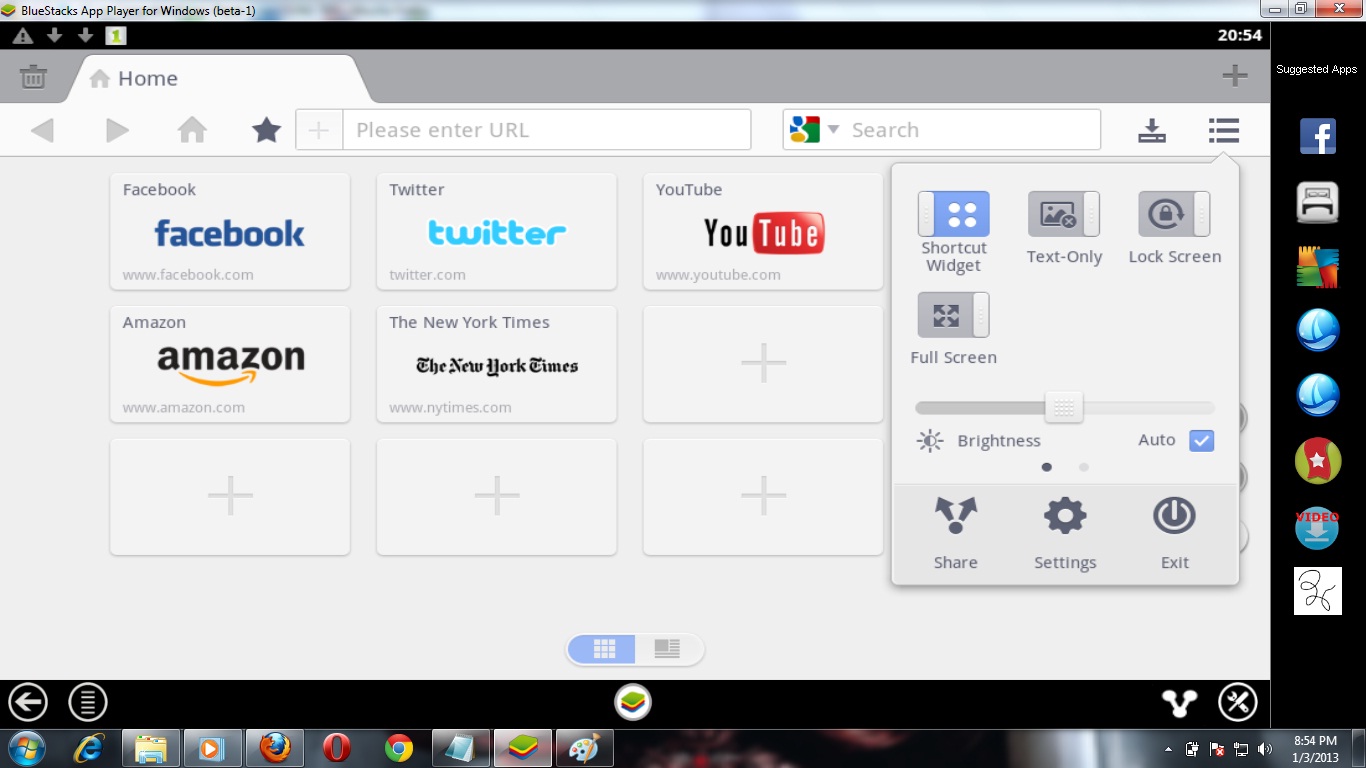Click the Search input box
The width and height of the screenshot is (1366, 768).
pos(972,130)
